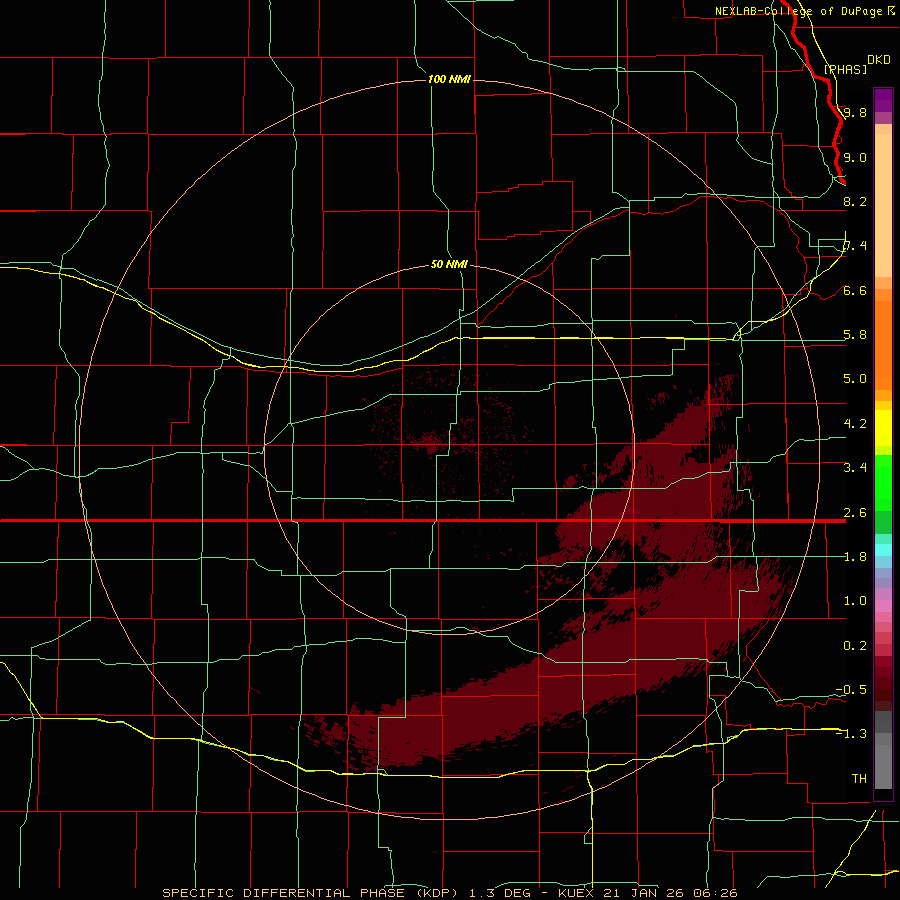900x900 pixels.
Task: Click the [PHAS] label above the legend
Action: [x=845, y=69]
